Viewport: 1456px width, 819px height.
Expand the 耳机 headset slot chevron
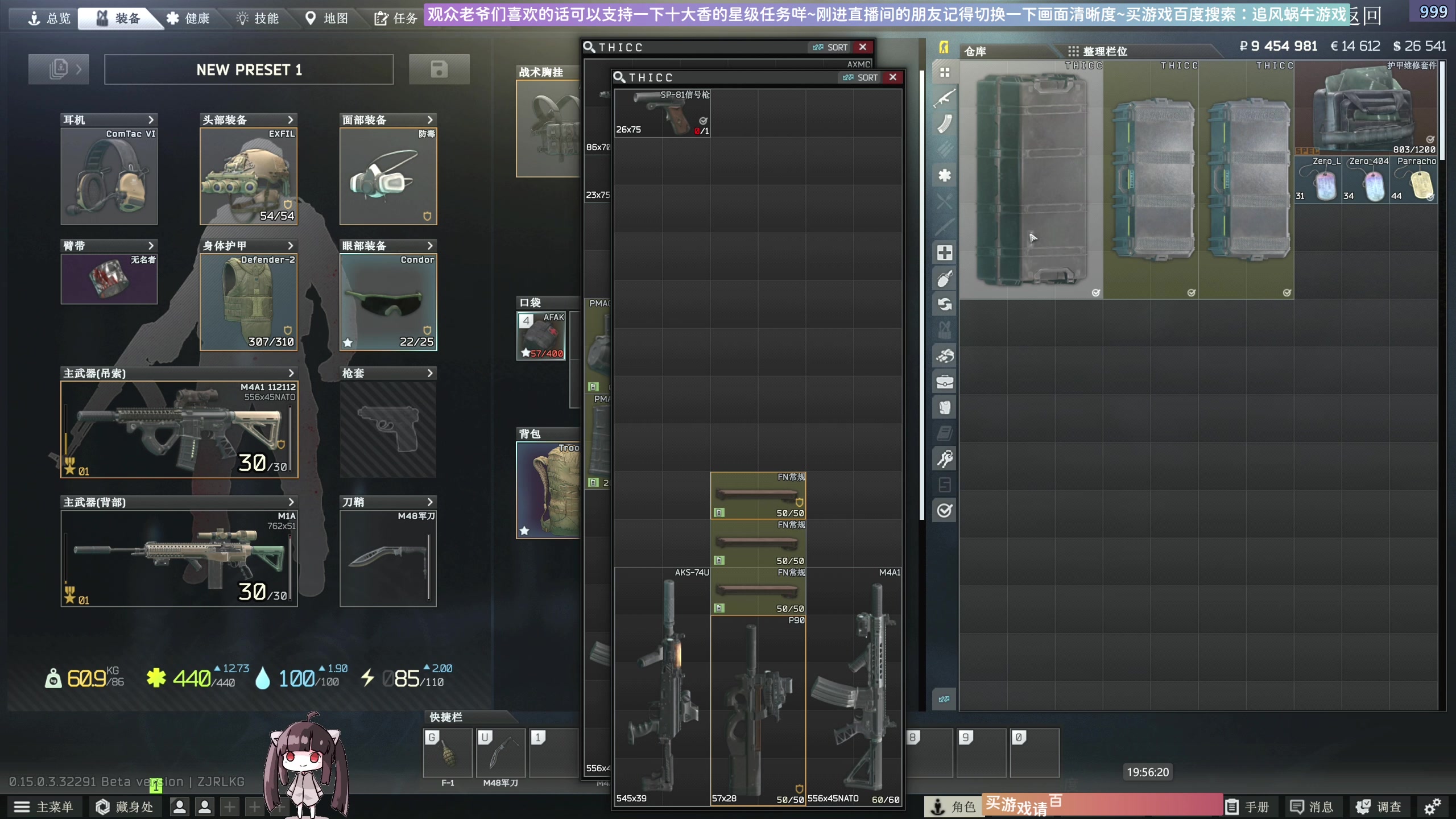pyautogui.click(x=151, y=119)
